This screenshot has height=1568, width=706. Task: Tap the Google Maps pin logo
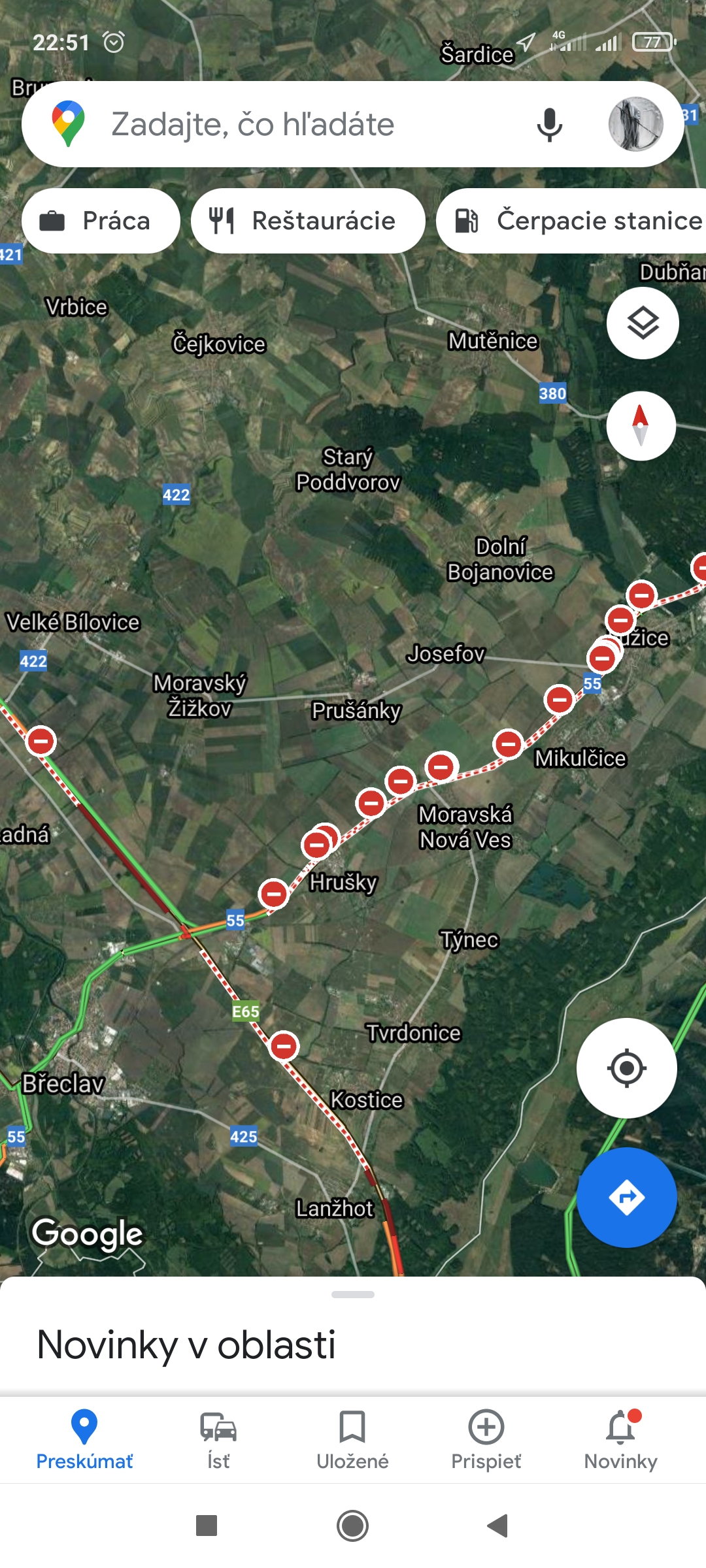tap(69, 124)
